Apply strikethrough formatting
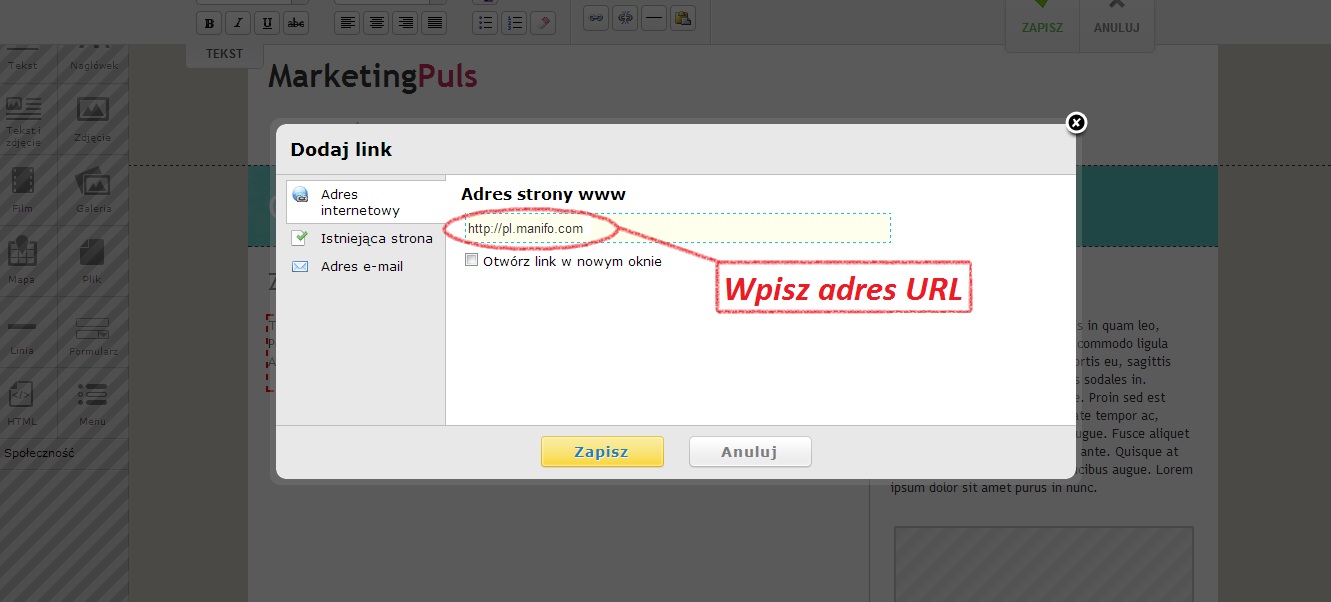The image size is (1331, 602). (296, 23)
